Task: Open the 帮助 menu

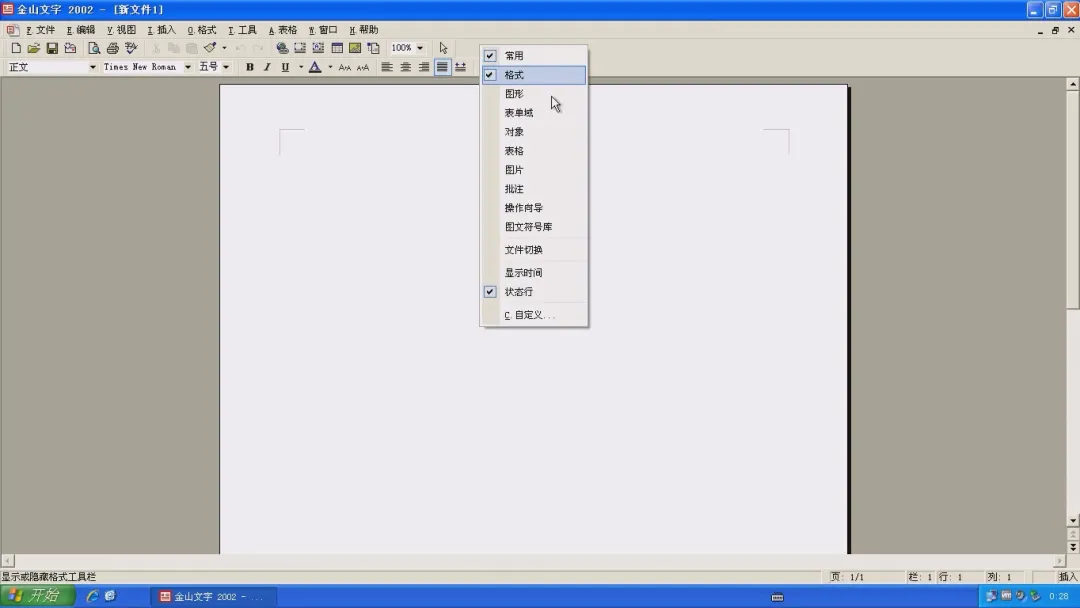Action: 364,30
